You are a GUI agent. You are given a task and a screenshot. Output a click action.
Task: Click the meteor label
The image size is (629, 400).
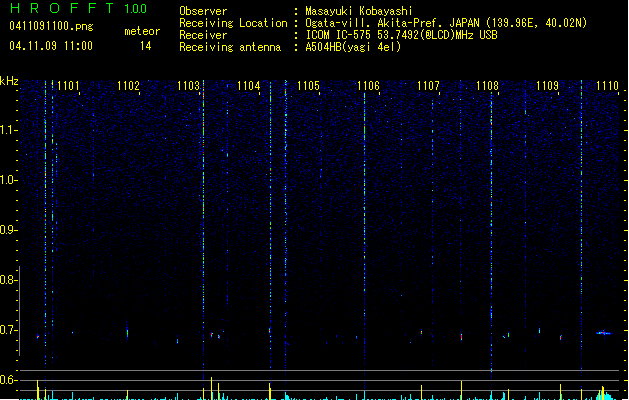coord(142,31)
